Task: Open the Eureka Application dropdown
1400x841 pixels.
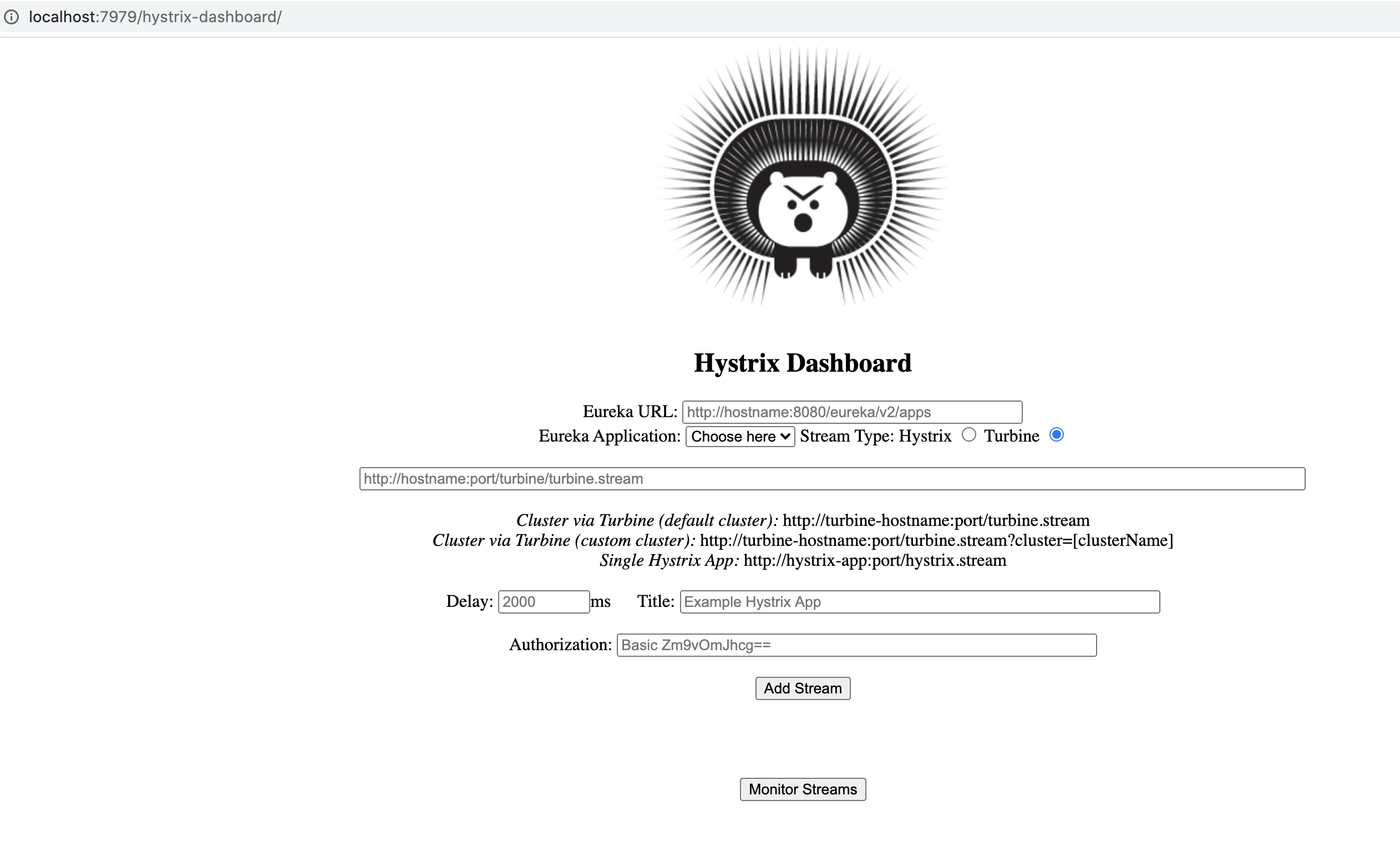Action: (740, 437)
